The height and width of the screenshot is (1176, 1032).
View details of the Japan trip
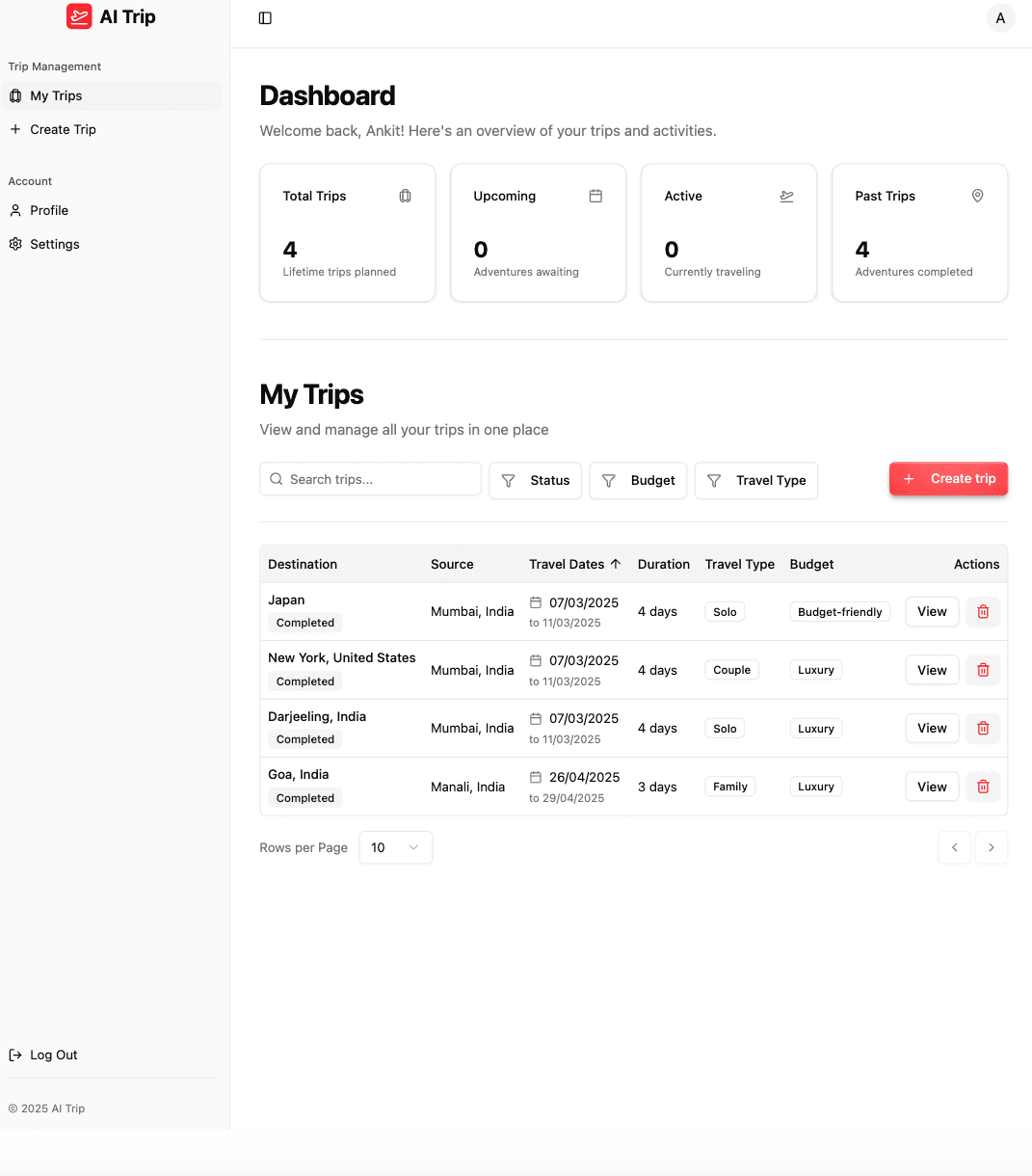[931, 611]
